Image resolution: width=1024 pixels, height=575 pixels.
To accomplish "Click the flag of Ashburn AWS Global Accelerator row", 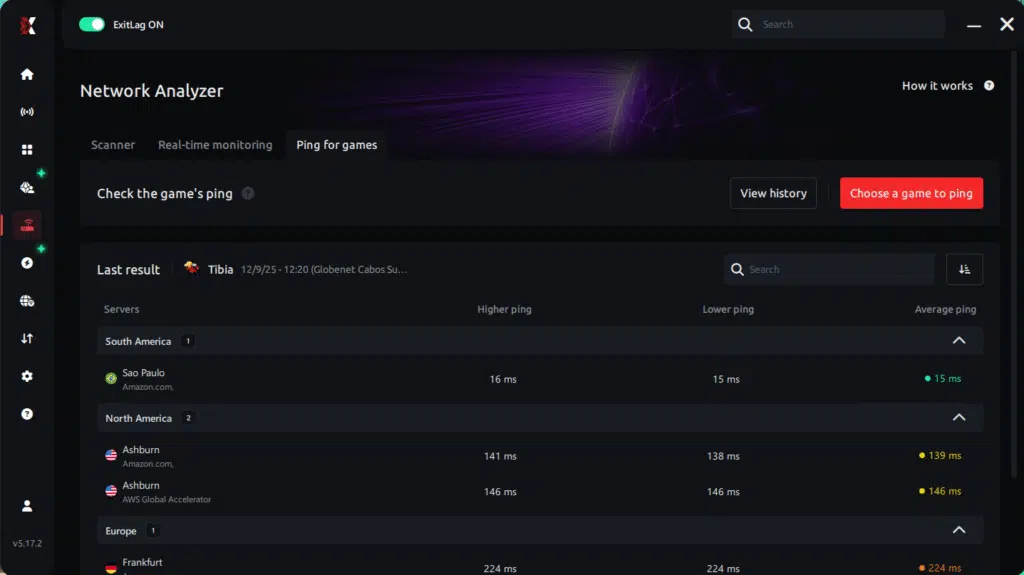I will click(x=111, y=491).
